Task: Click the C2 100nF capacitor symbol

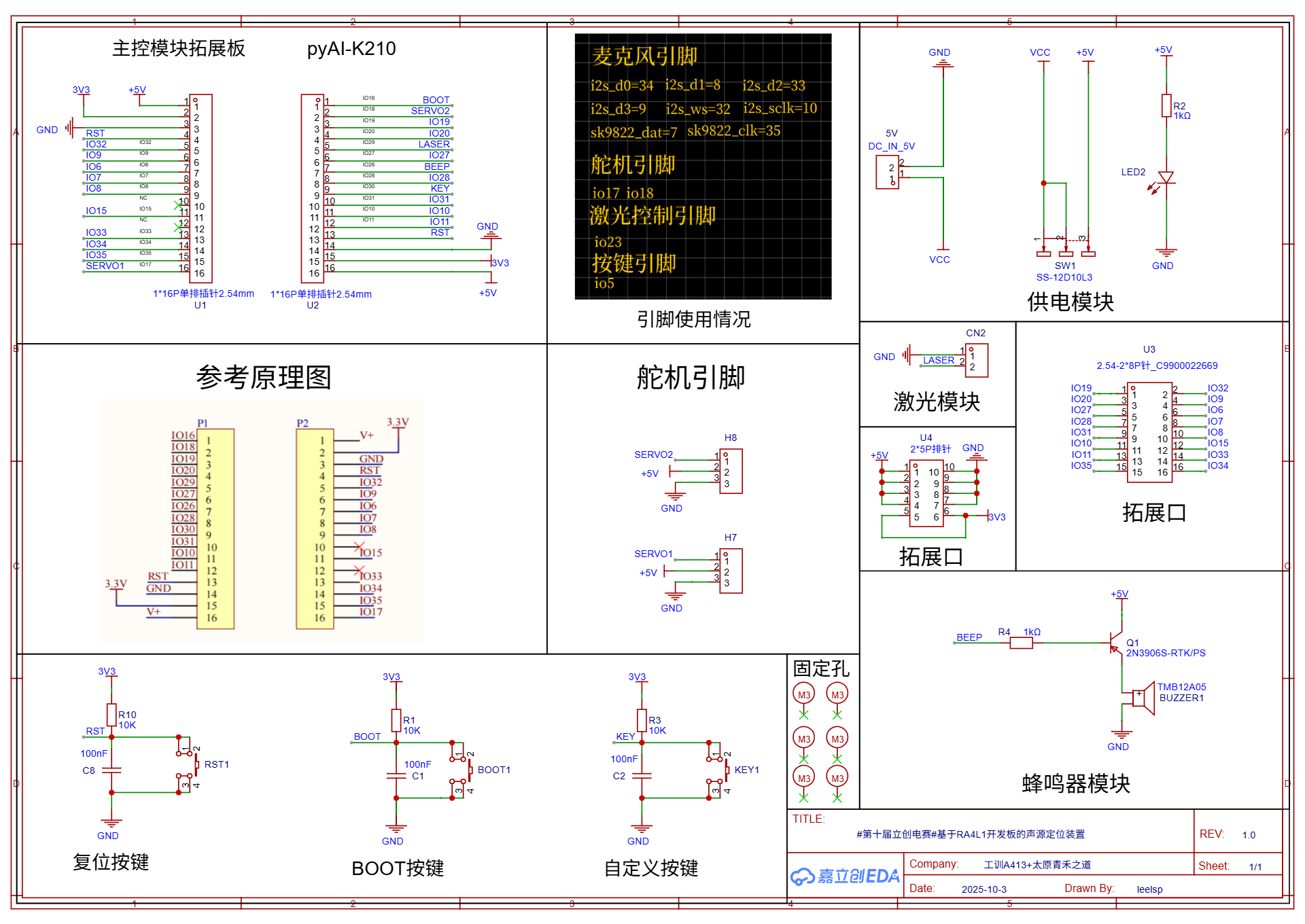Action: click(x=642, y=776)
